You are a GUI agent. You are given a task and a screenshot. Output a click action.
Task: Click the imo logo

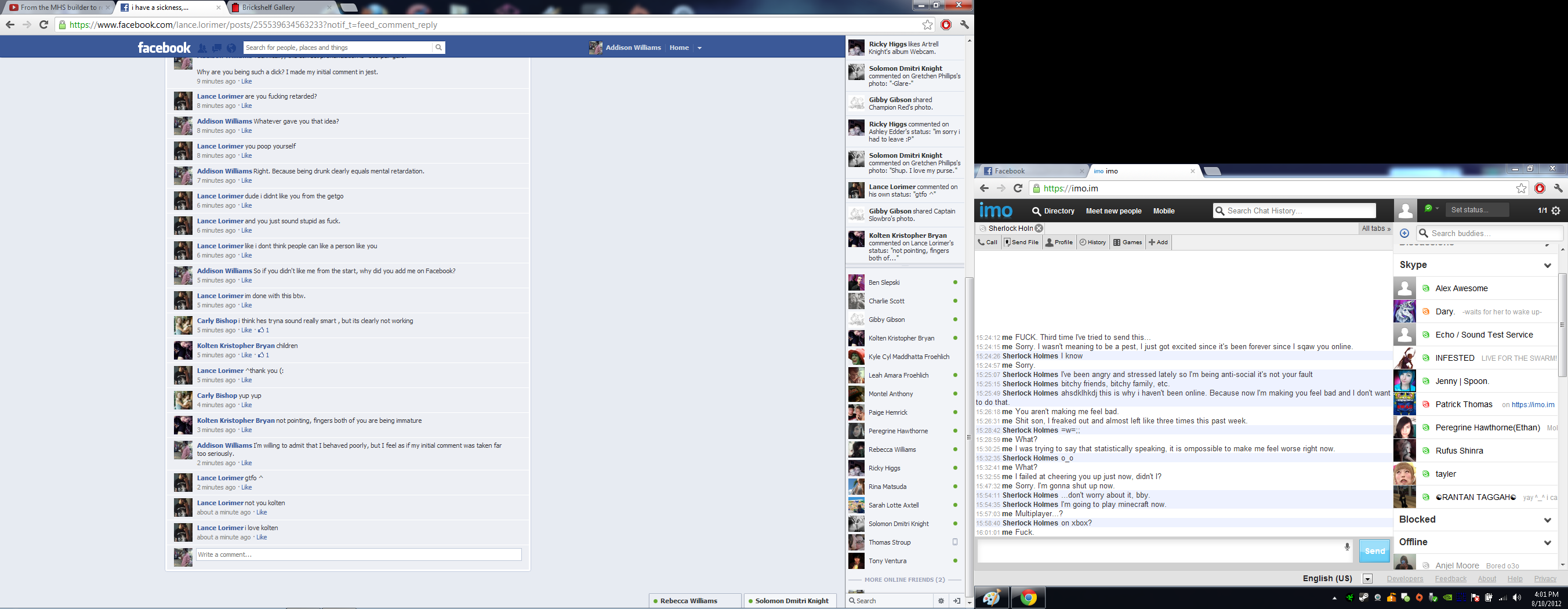point(996,211)
